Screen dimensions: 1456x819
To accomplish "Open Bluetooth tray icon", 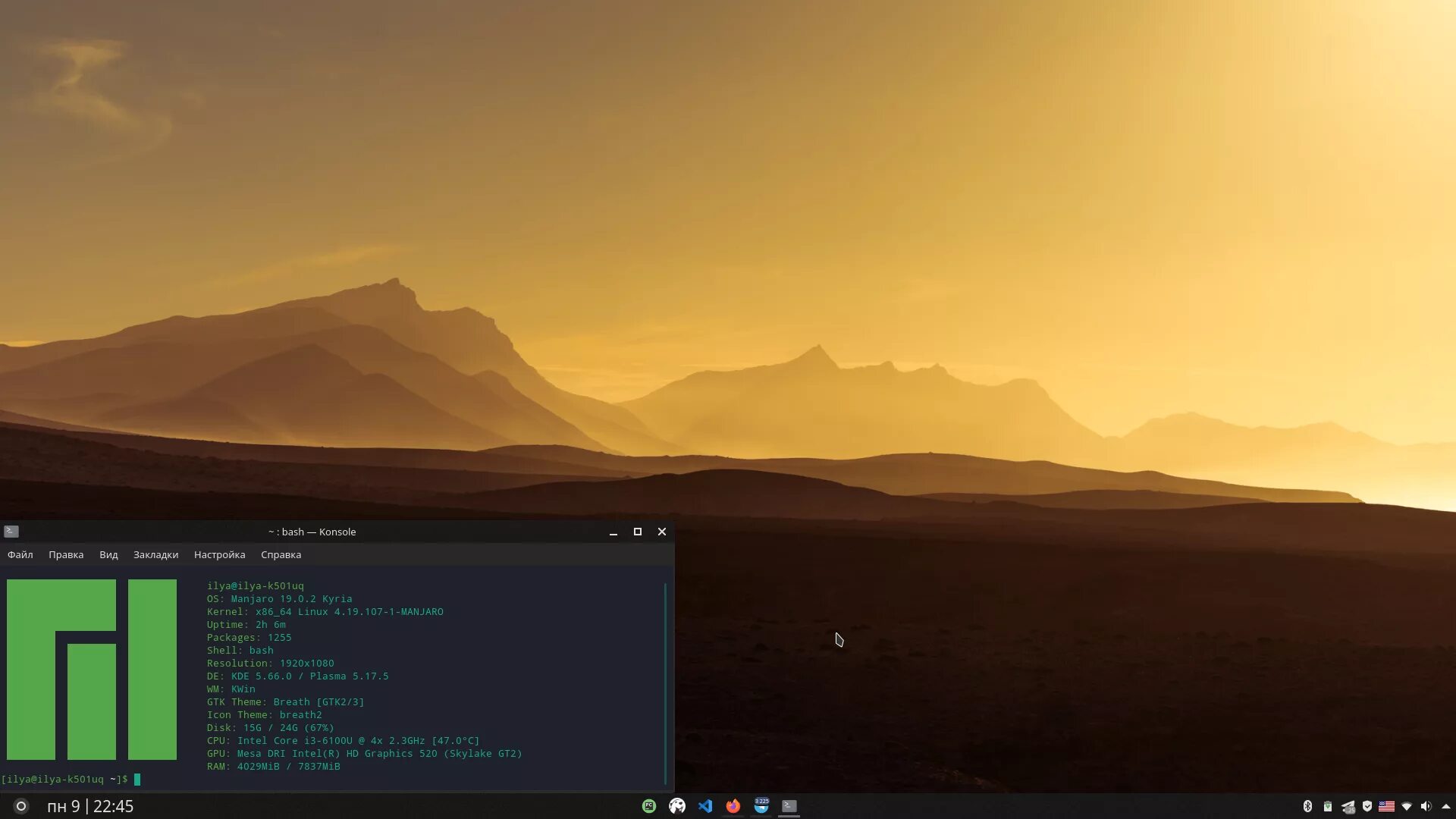I will click(x=1307, y=806).
